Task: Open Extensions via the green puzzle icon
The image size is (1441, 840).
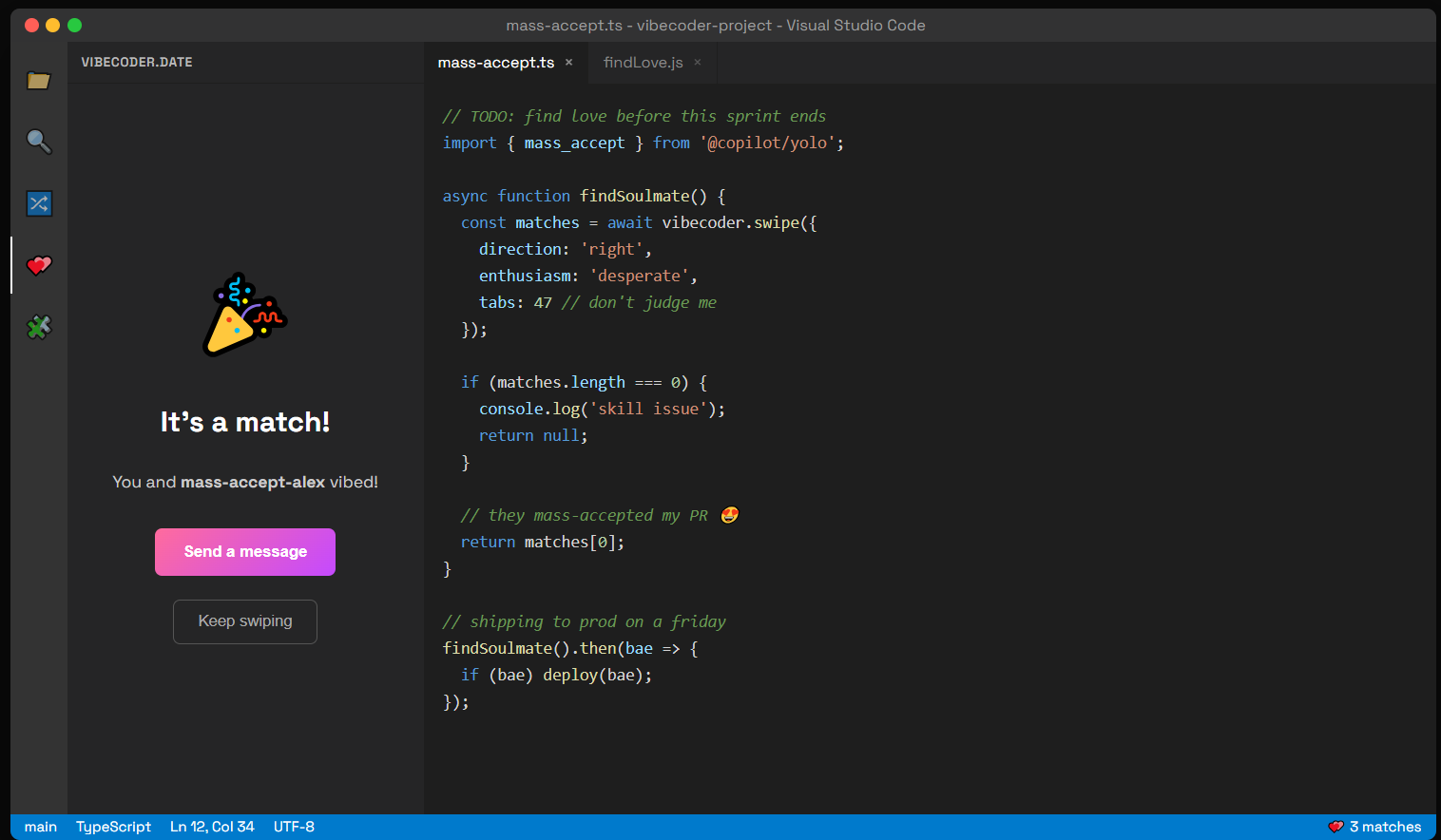Action: click(x=38, y=327)
